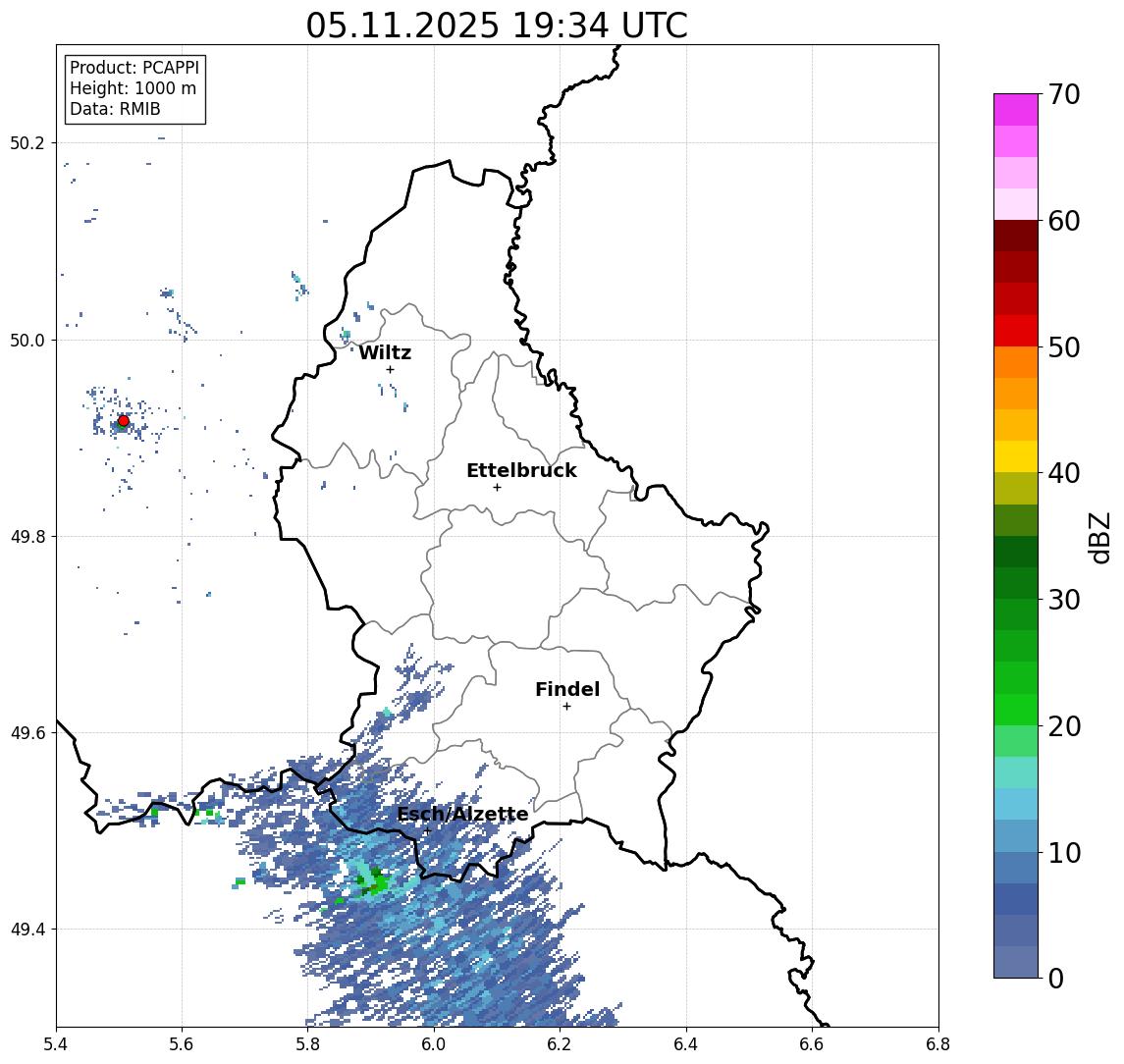
Task: Click the colorbar tick label 60
Action: [1064, 221]
